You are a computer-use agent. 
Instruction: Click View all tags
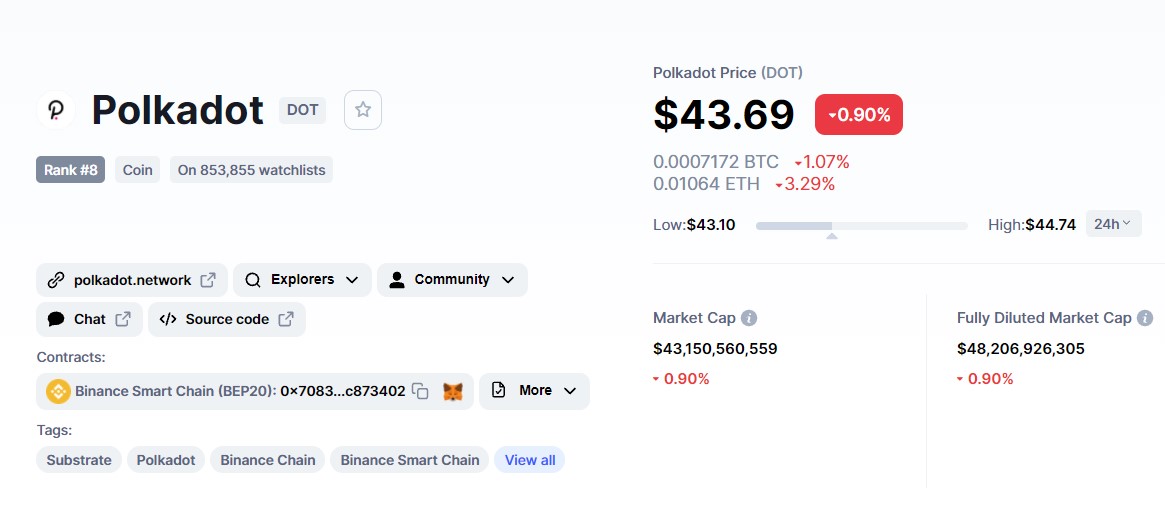[530, 460]
